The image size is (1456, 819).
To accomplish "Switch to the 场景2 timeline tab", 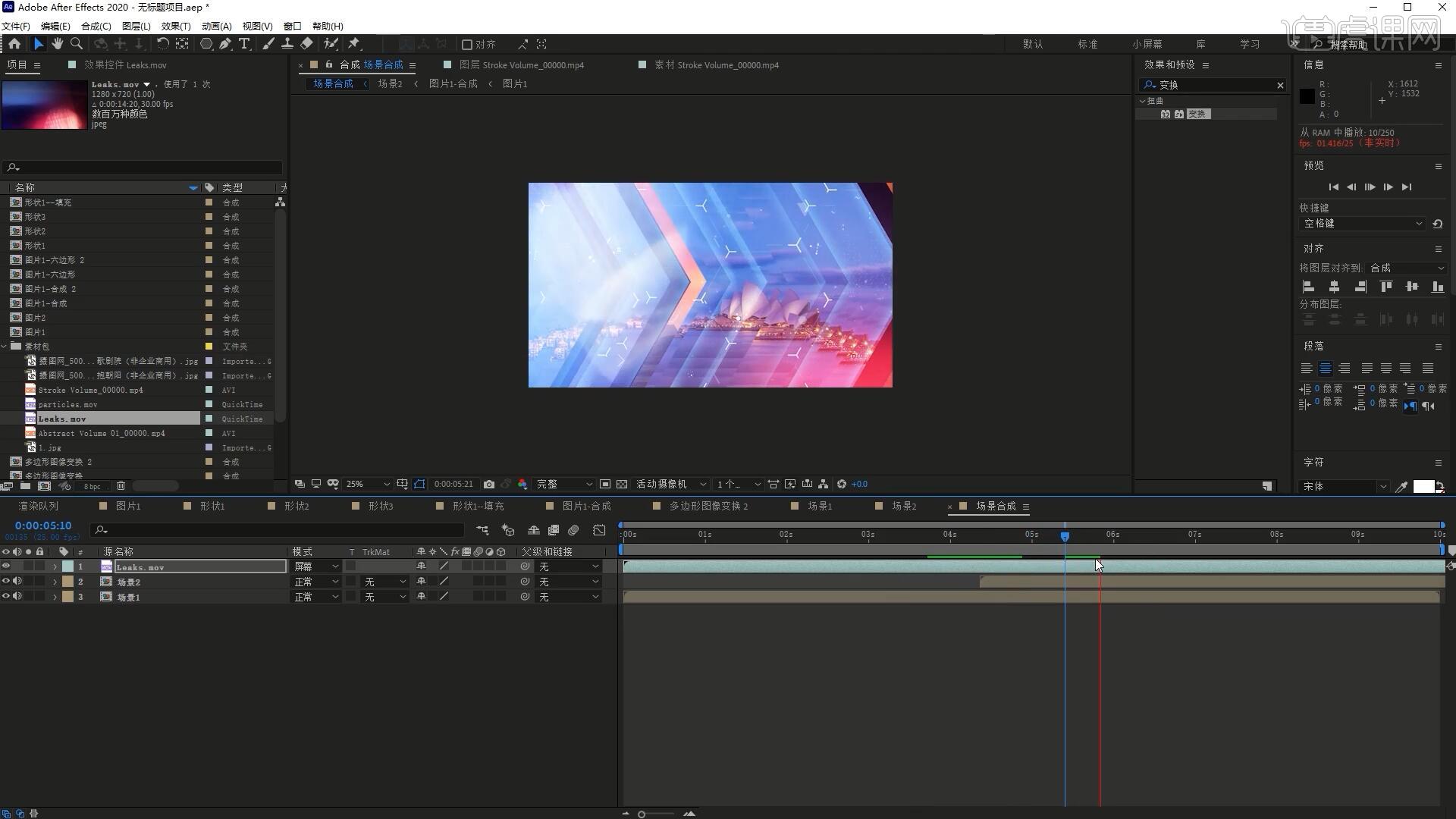I will 903,506.
